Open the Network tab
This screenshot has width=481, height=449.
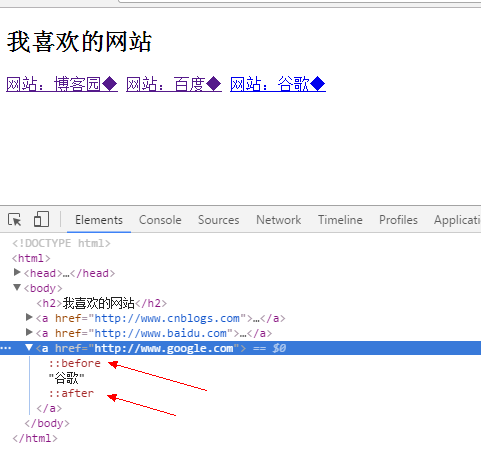point(278,220)
